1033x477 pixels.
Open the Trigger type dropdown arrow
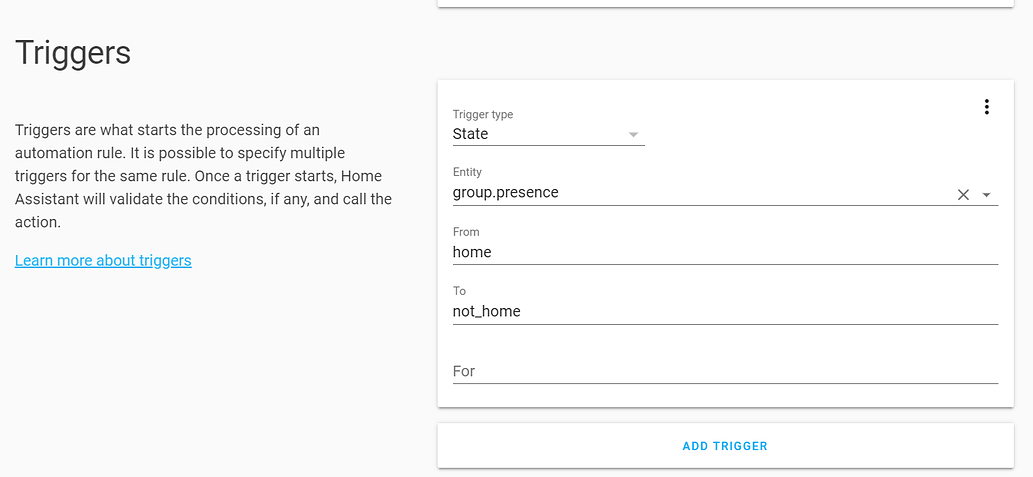point(634,134)
